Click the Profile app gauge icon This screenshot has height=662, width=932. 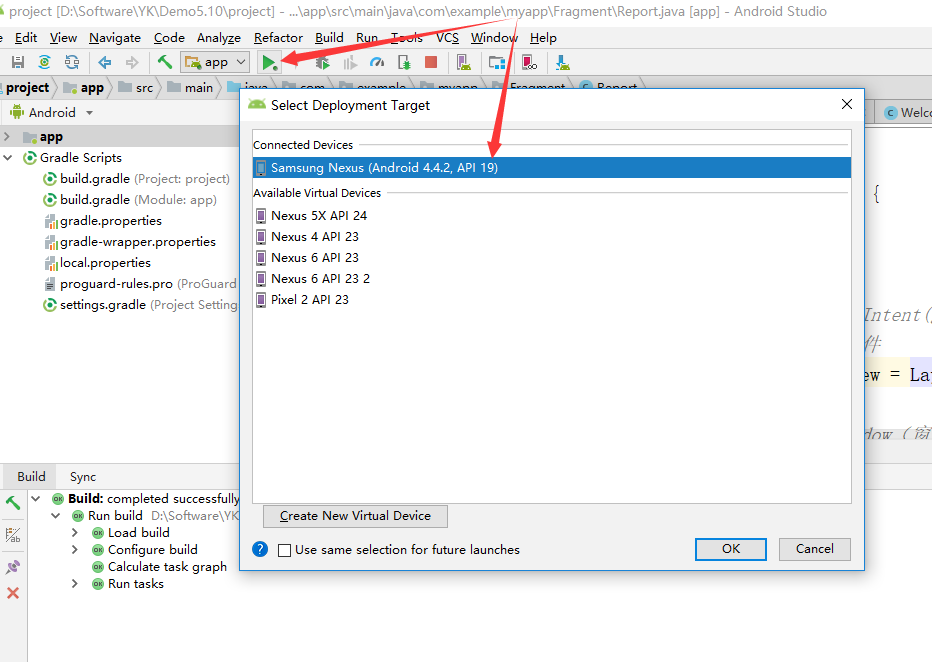tap(377, 62)
